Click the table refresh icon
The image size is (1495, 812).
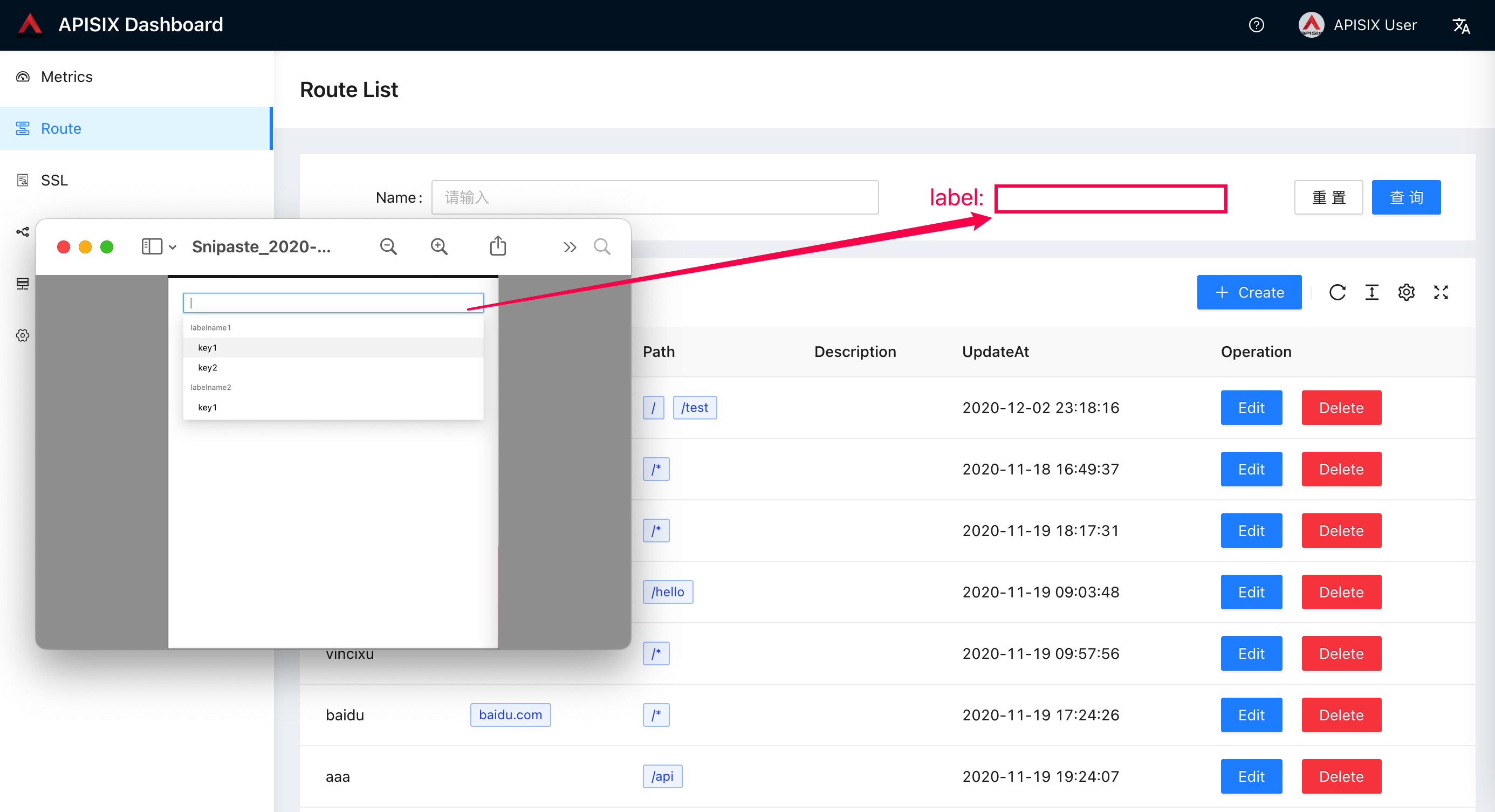tap(1337, 292)
